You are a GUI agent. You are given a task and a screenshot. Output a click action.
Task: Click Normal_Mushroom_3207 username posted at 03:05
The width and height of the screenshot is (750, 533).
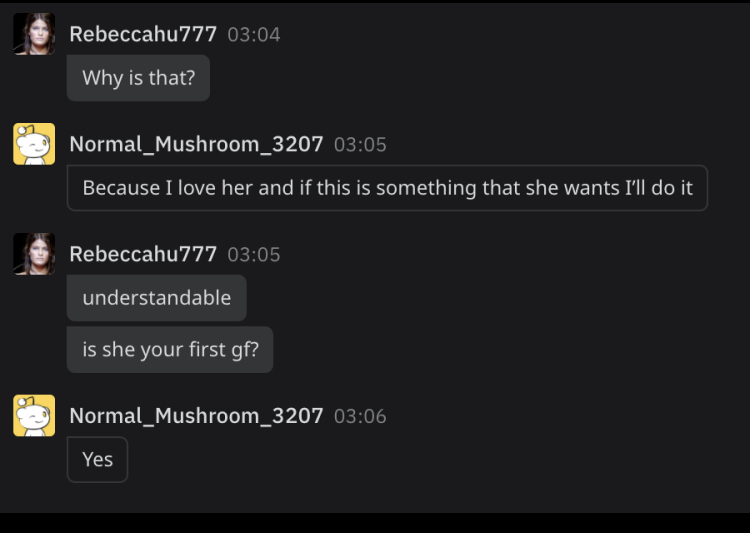197,144
